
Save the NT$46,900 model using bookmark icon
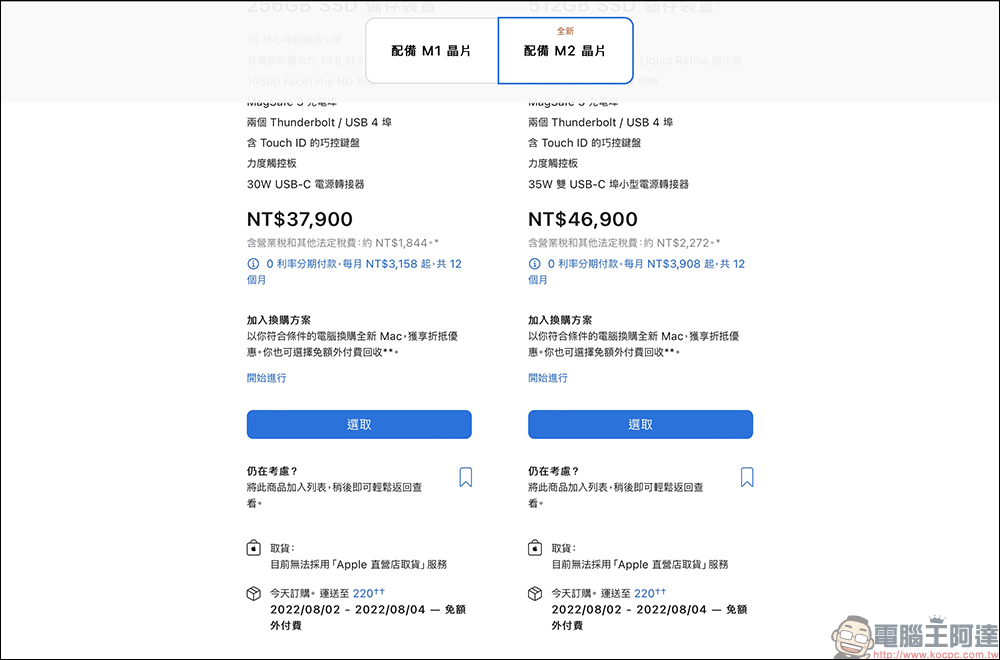[747, 477]
